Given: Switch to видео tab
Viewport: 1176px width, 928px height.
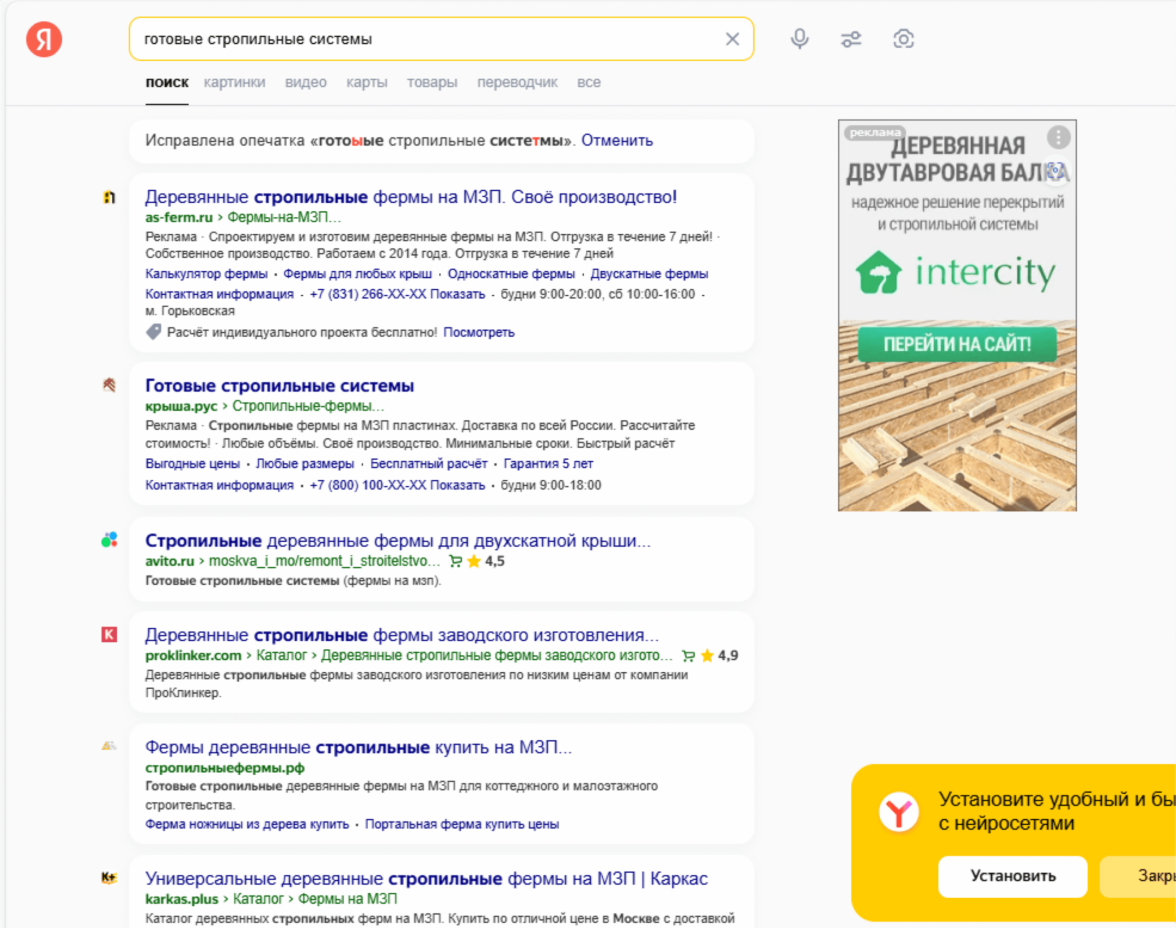Looking at the screenshot, I should 306,83.
